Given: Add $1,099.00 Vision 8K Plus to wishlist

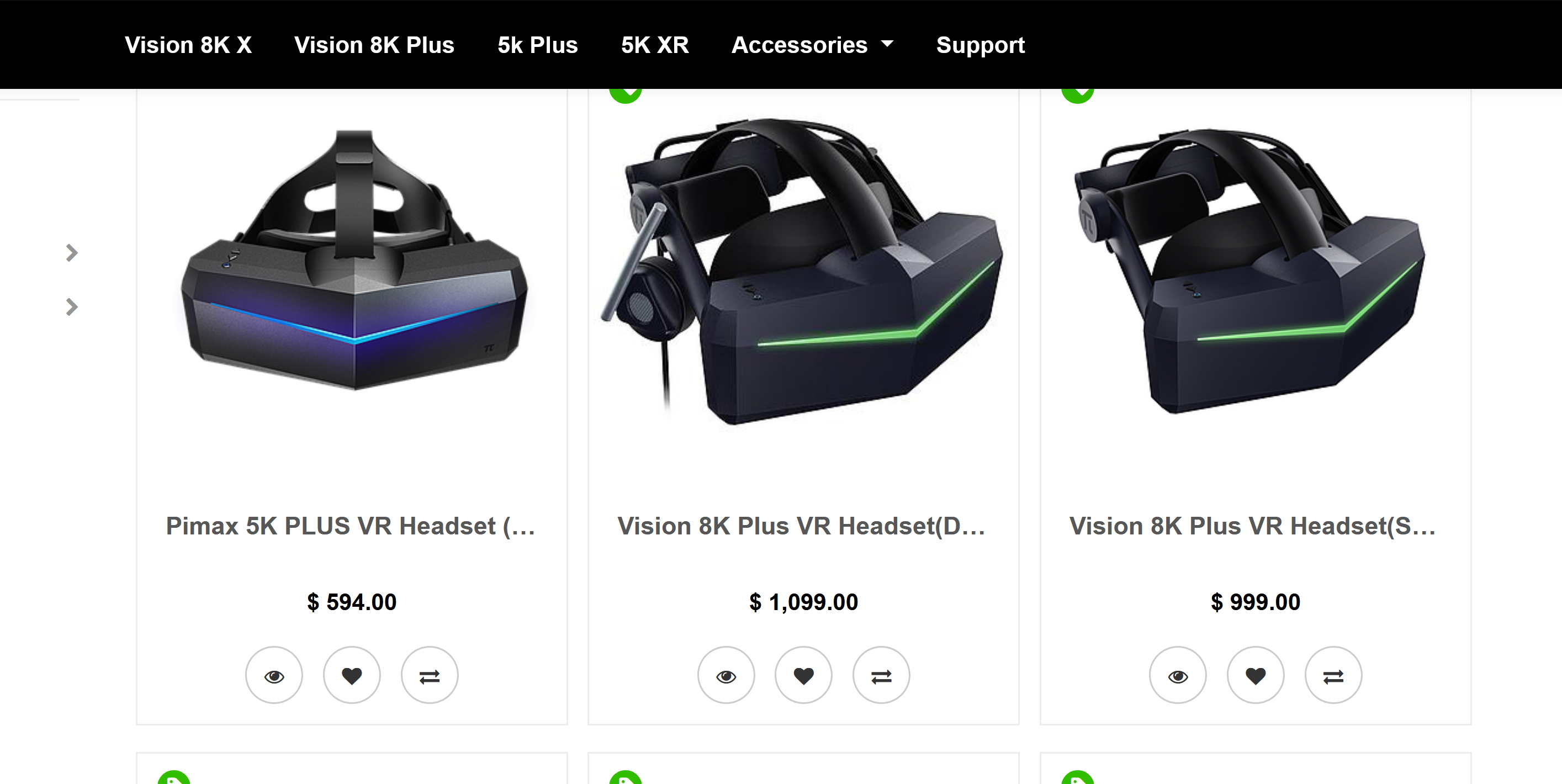Looking at the screenshot, I should click(803, 675).
